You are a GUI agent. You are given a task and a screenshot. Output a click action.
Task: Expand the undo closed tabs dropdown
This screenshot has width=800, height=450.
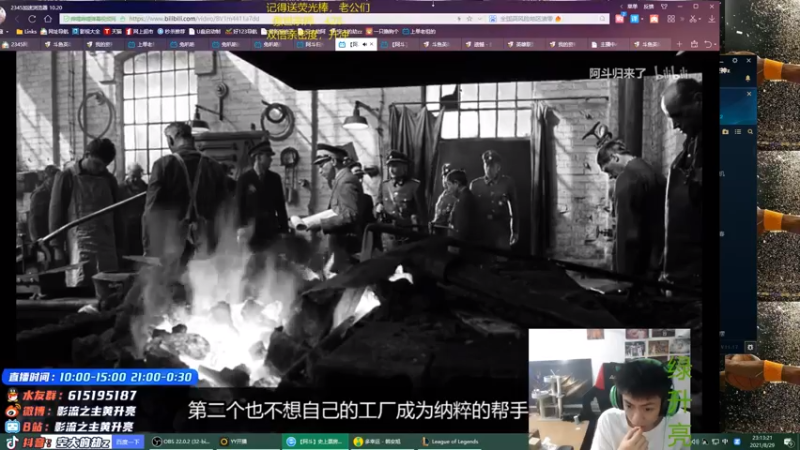(715, 45)
